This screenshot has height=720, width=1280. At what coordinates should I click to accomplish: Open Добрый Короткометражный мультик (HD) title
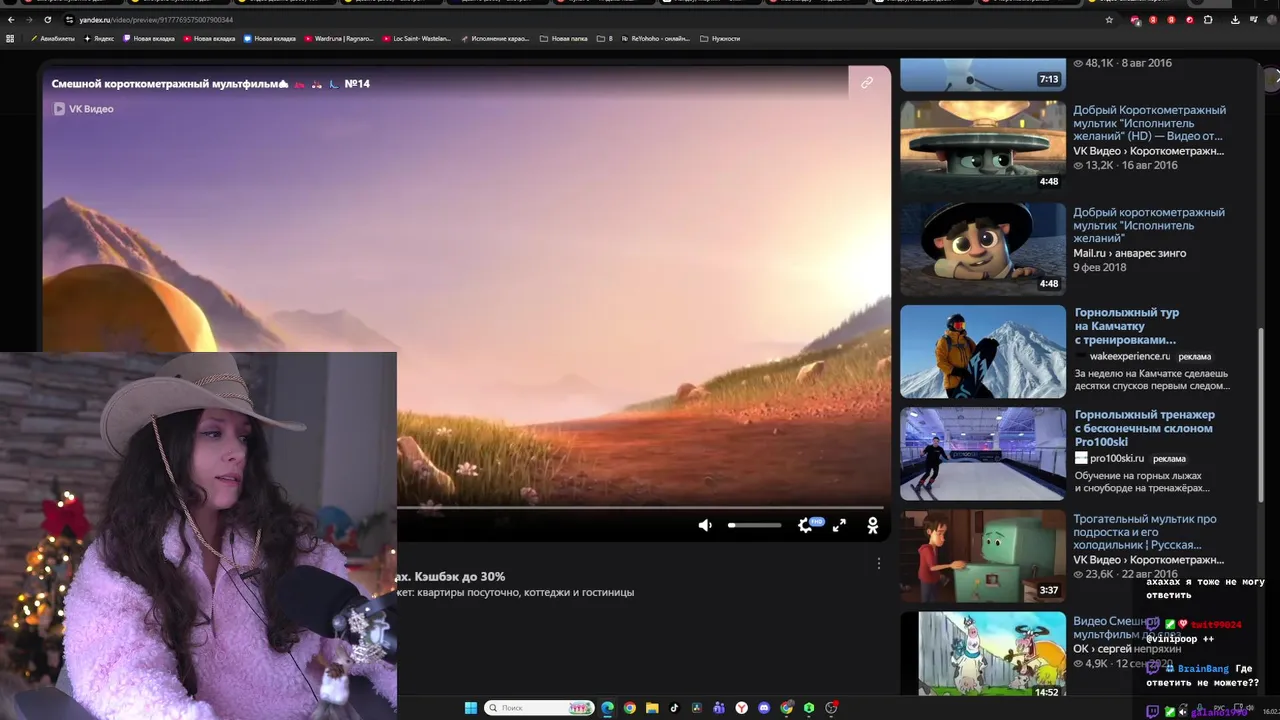click(1149, 123)
